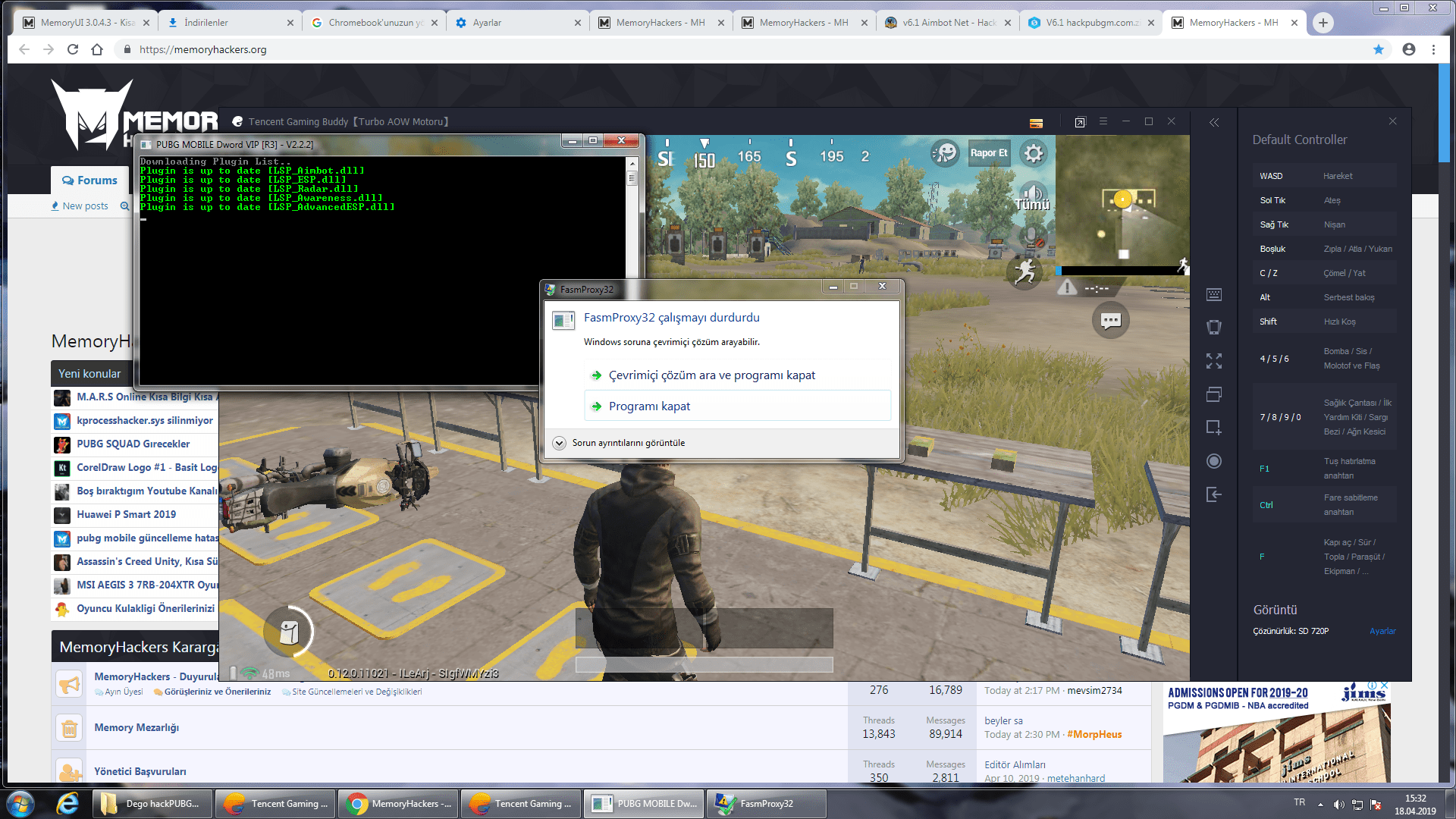The height and width of the screenshot is (819, 1456).
Task: Open the Görüşleriniz ve Önerileriniz subforum link
Action: 217,692
